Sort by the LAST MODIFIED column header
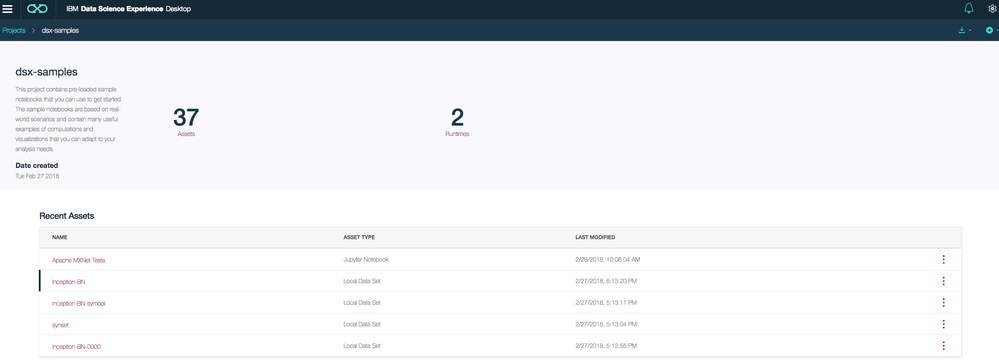Image resolution: width=999 pixels, height=363 pixels. 595,237
